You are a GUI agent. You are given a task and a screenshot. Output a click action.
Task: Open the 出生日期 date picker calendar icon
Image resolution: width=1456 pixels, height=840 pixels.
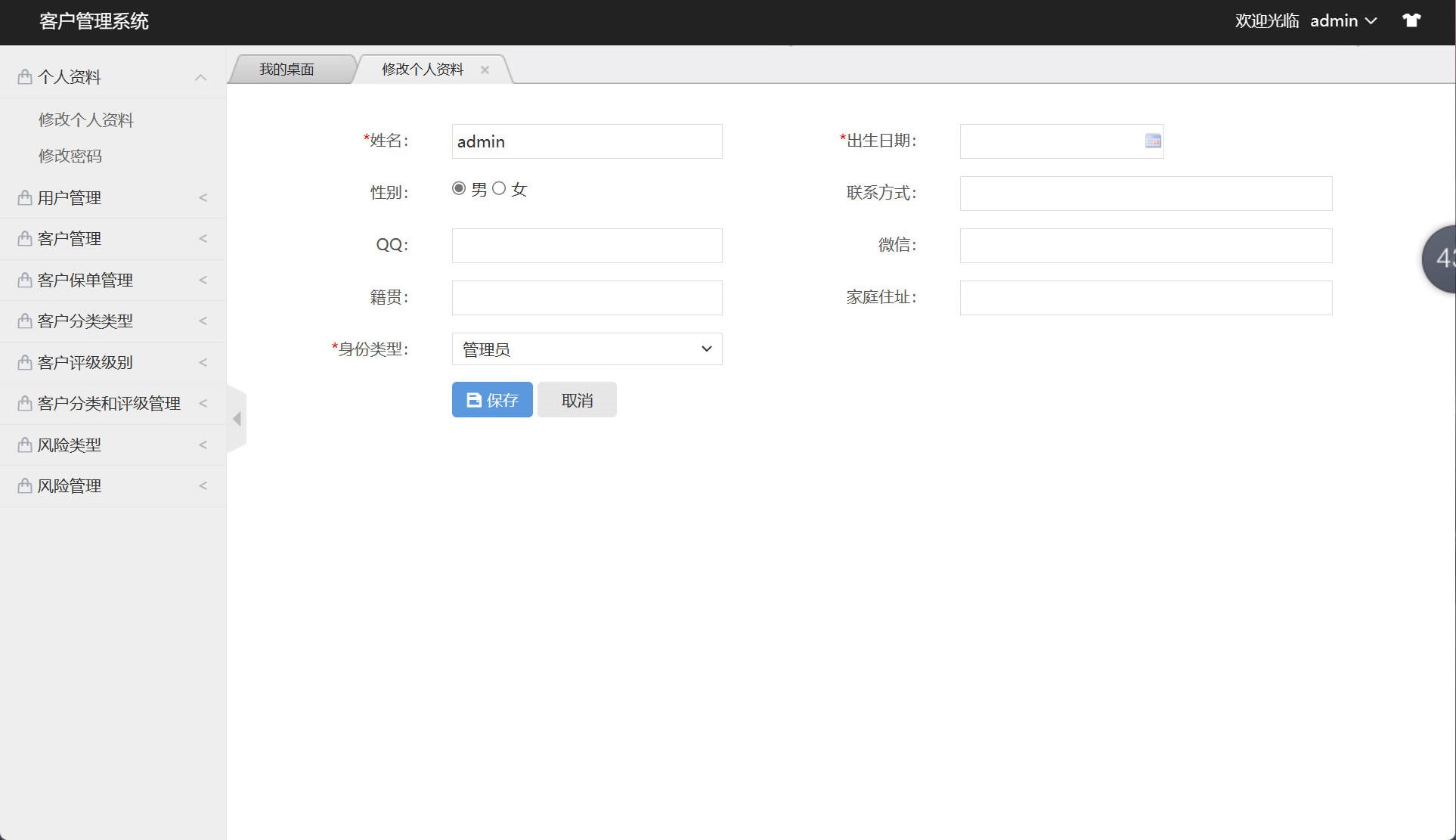[x=1152, y=141]
